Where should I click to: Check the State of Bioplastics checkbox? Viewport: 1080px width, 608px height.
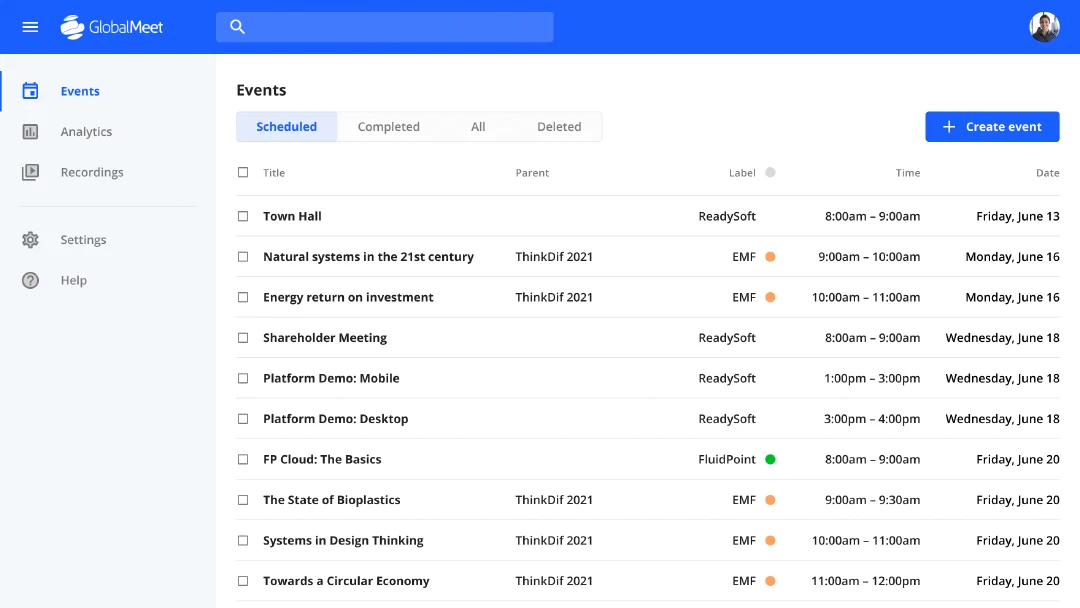click(x=243, y=500)
